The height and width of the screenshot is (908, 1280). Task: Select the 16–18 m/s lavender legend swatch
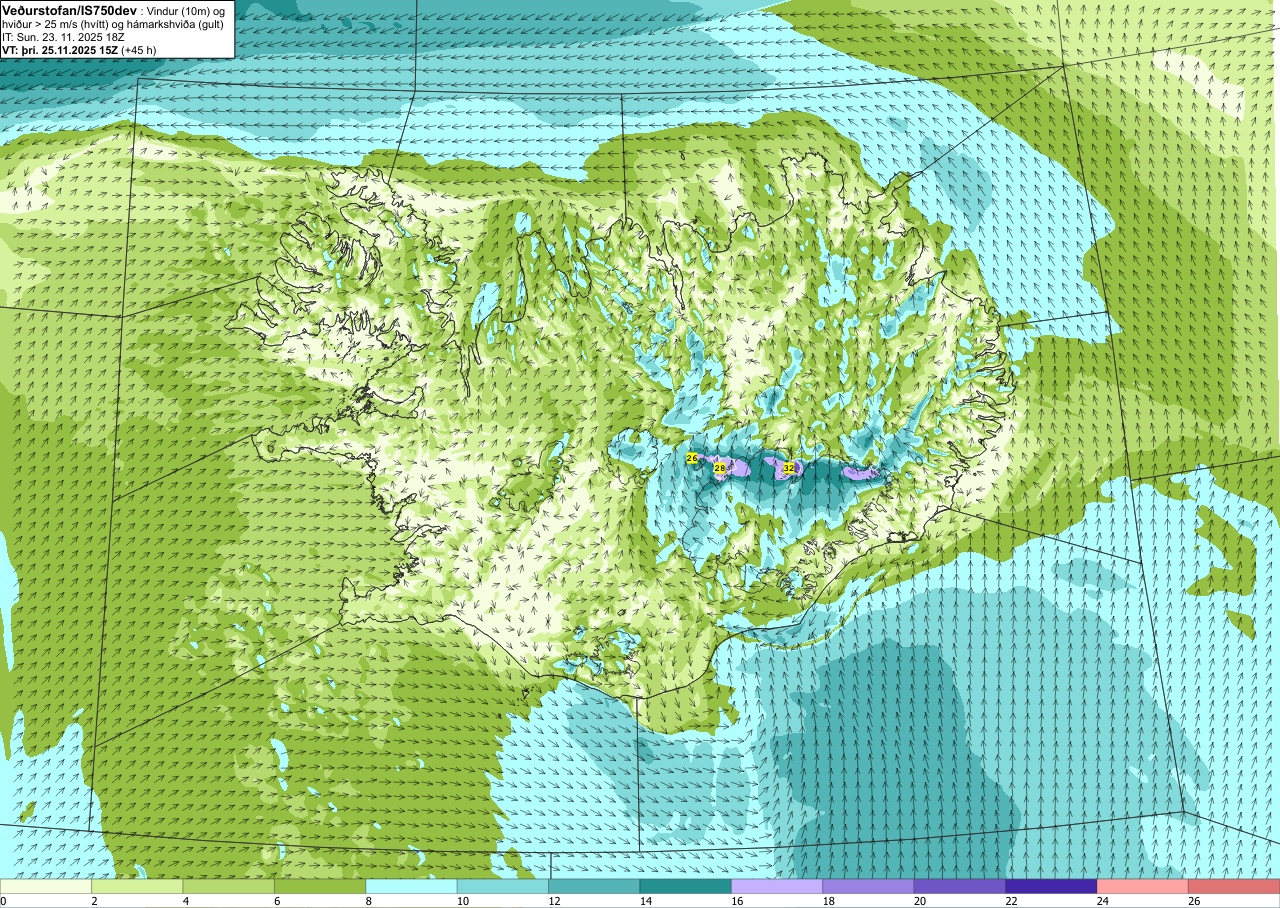point(777,886)
